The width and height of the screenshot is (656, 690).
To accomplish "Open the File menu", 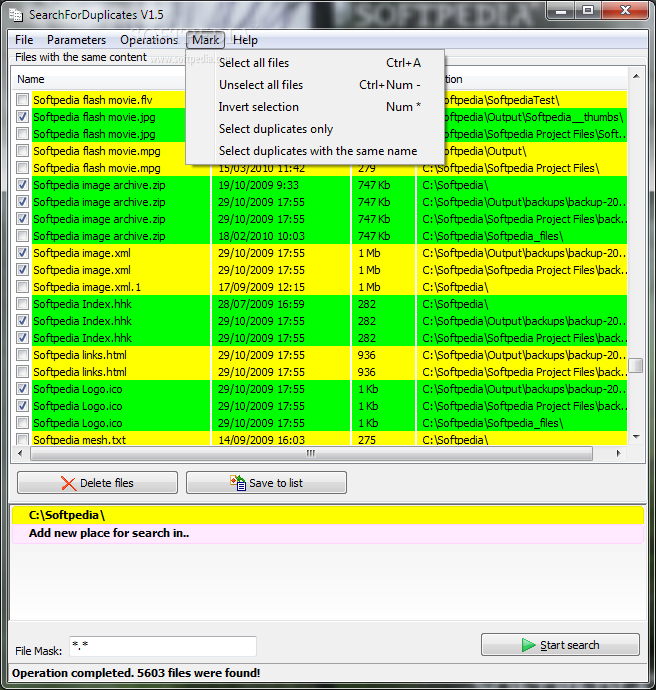I will pos(24,40).
